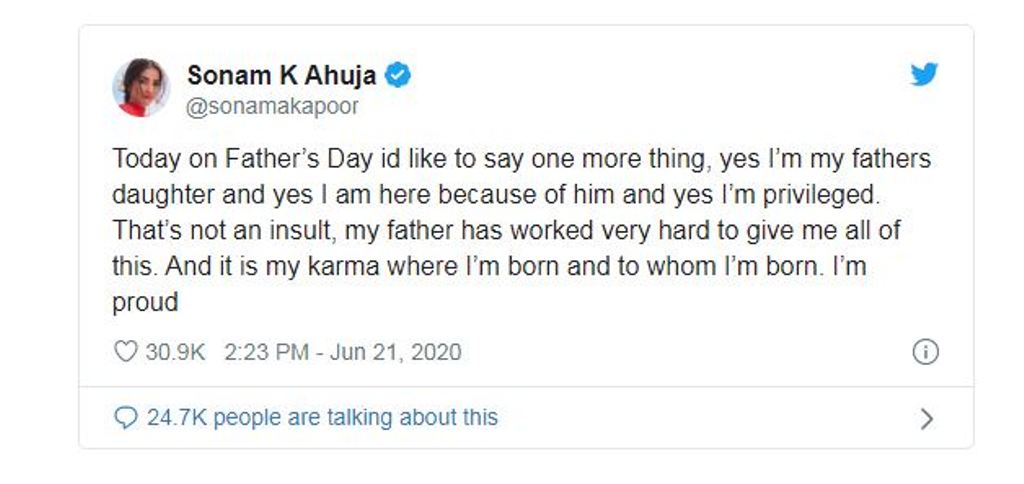Click the "That's not an insult" sentence
Viewport: 1024px width, 484px height.
[224, 231]
